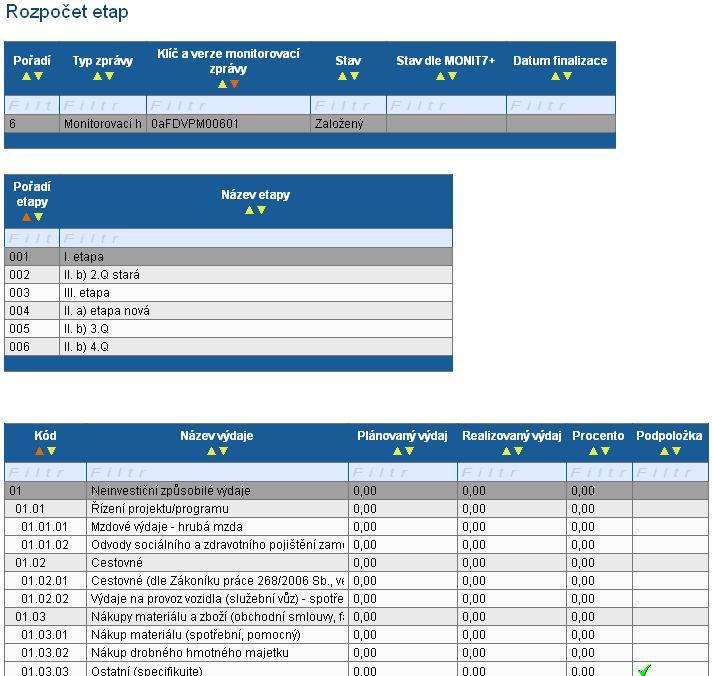
Task: Focus the Datum finalizace filter field
Action: pos(561,105)
